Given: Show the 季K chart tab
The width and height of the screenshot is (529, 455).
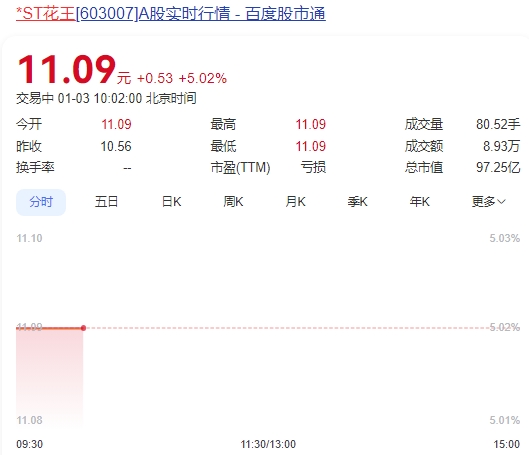Looking at the screenshot, I should coord(358,202).
